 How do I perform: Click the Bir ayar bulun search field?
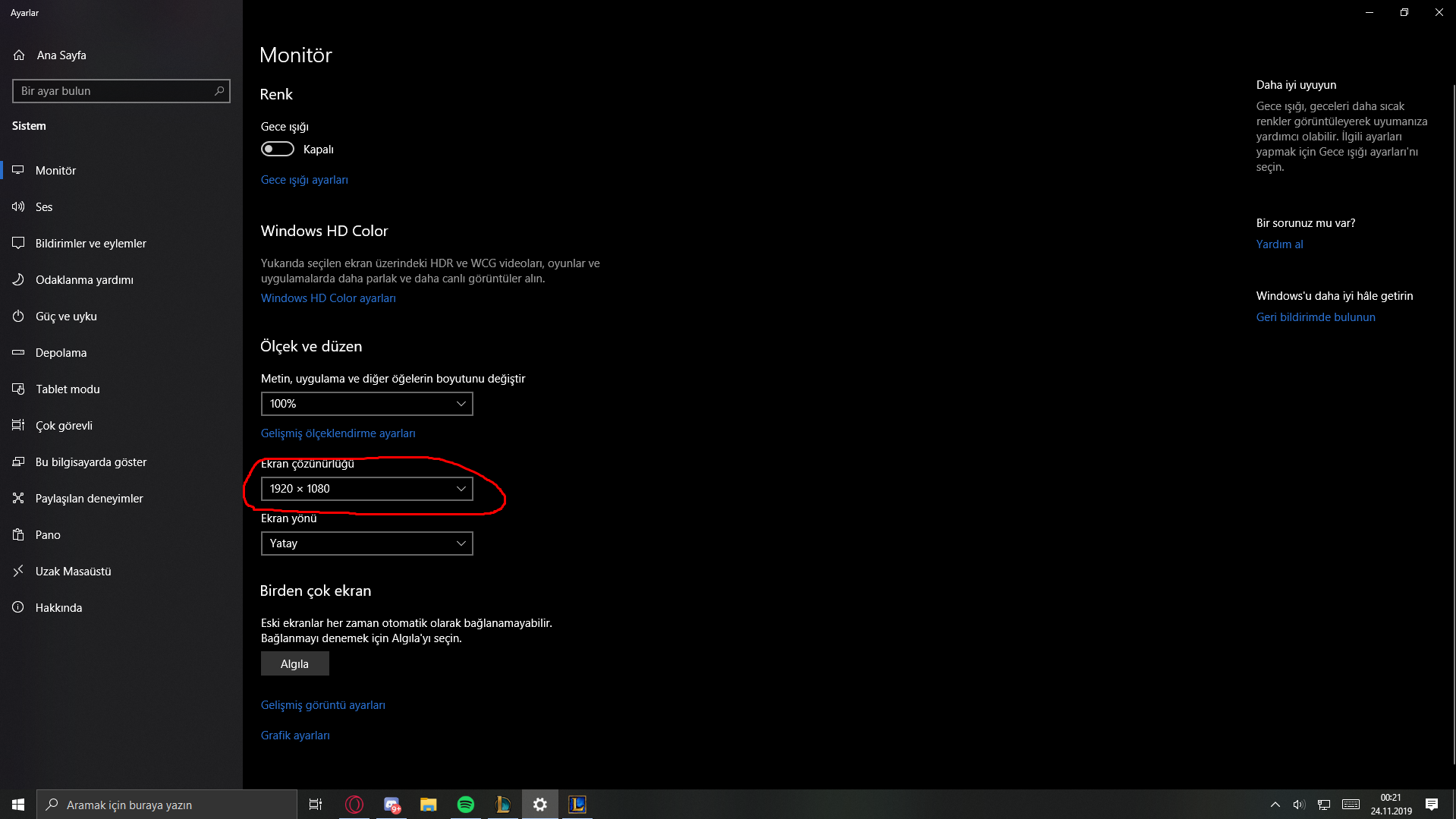coord(121,91)
